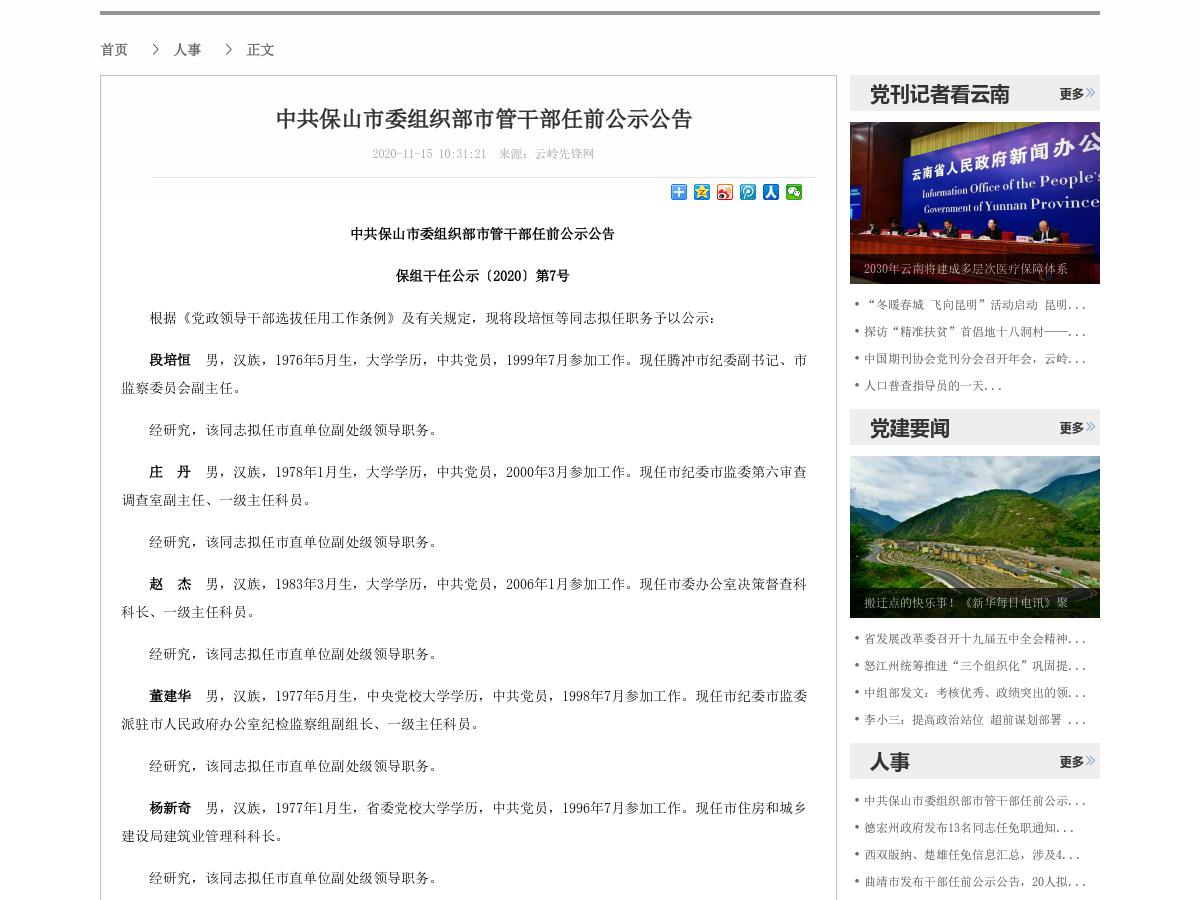Open more sharing options with the plus icon

click(678, 192)
